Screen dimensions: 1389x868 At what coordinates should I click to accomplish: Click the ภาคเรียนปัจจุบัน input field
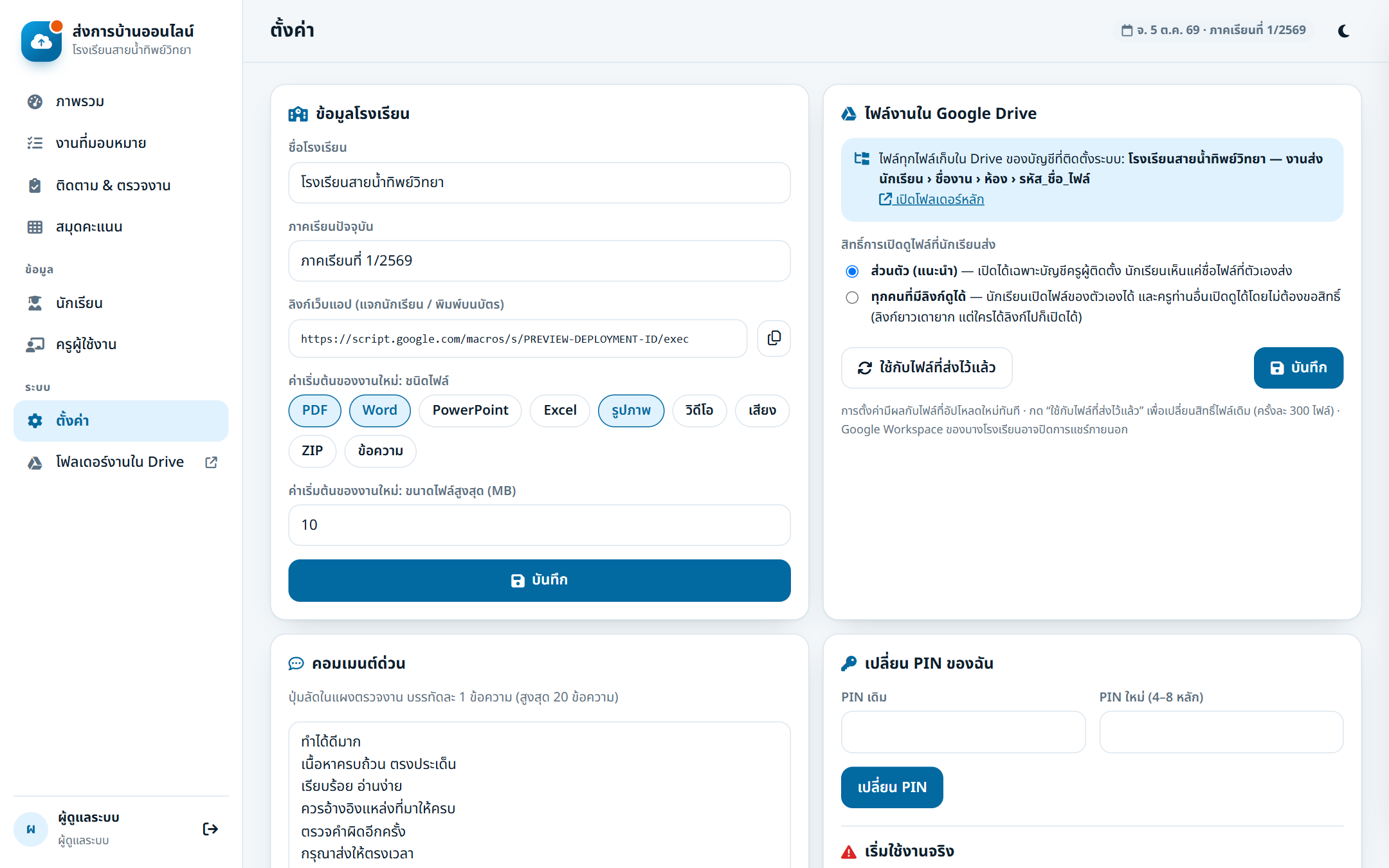coord(539,260)
